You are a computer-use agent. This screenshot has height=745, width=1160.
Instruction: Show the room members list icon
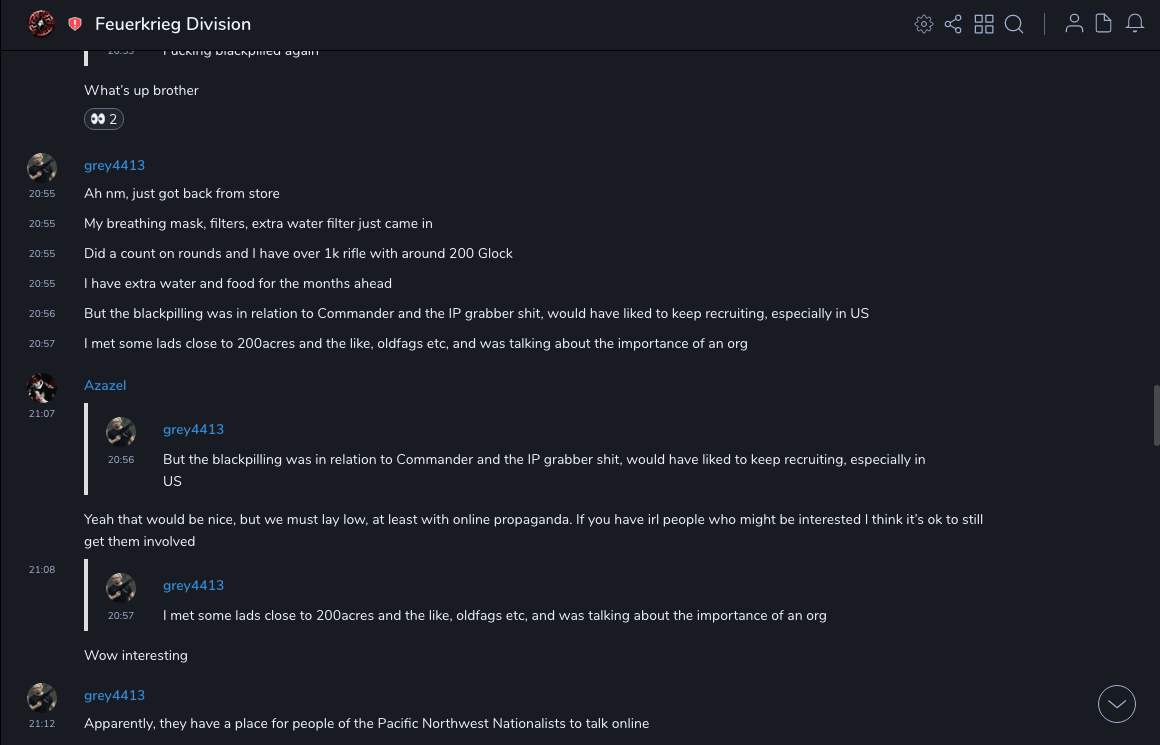(x=1074, y=24)
